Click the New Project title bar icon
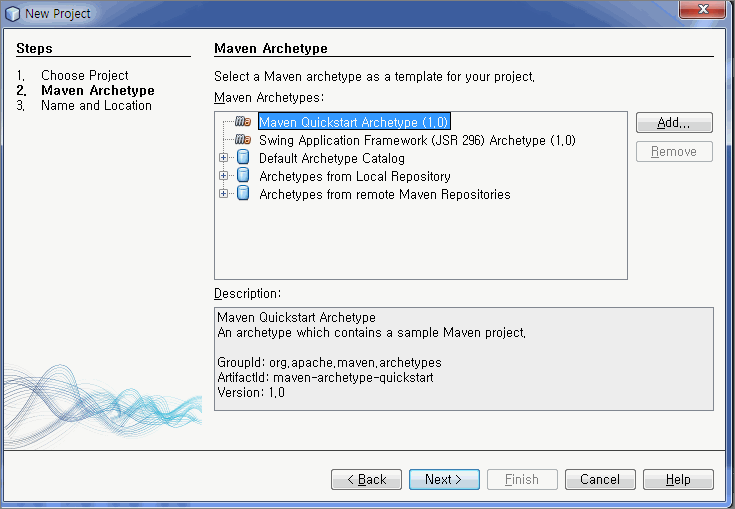Screen dimensions: 735x509 [x=12, y=13]
